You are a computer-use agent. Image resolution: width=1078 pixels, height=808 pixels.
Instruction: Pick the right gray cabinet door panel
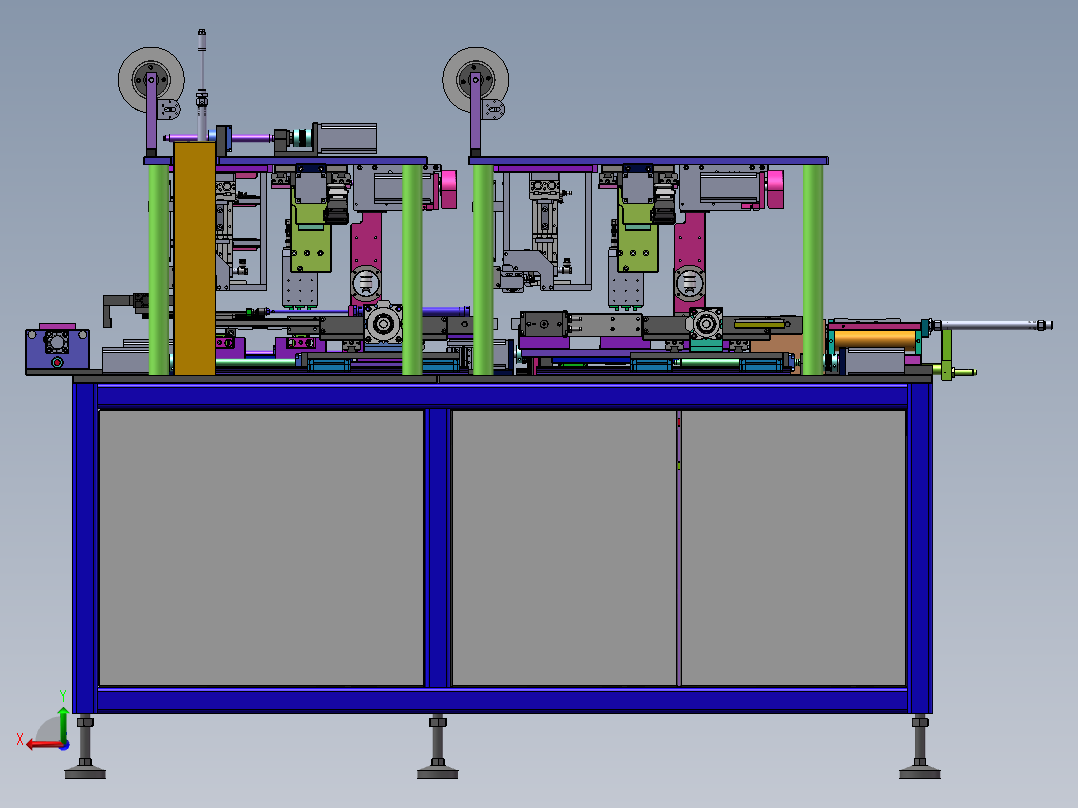[x=793, y=547]
